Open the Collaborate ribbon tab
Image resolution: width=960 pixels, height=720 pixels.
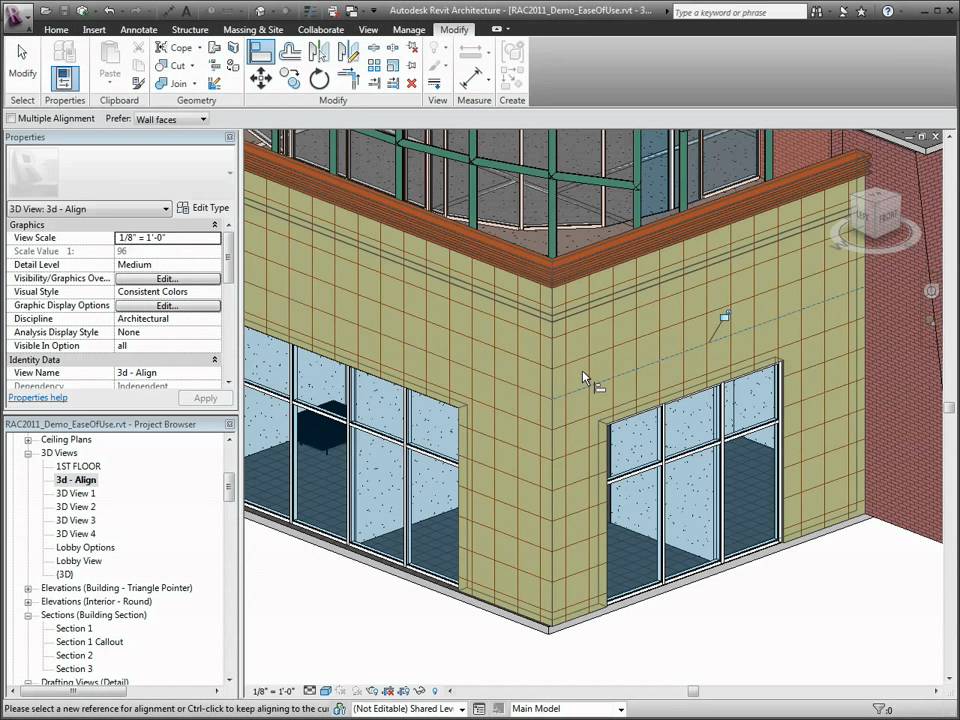pos(321,29)
